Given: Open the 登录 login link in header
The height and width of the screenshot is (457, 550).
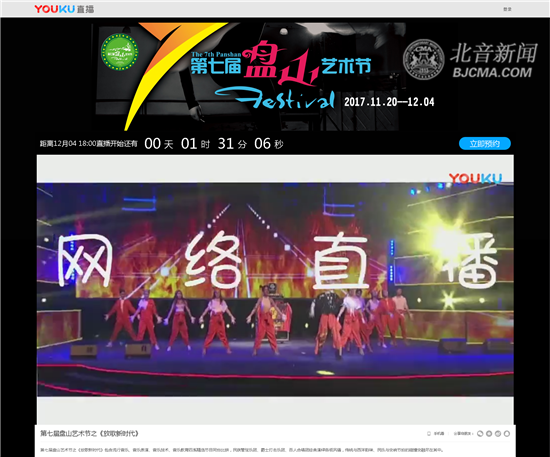Looking at the screenshot, I should 507,9.
